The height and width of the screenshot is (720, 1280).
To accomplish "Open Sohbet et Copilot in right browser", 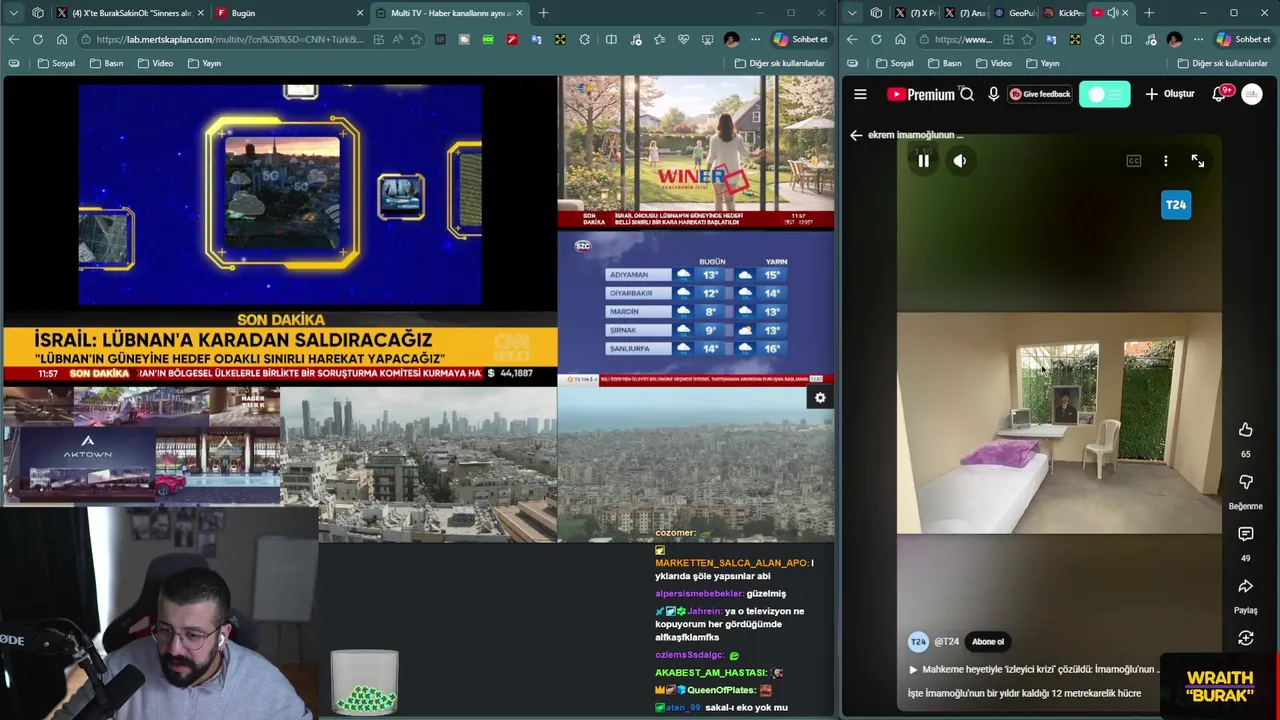I will (x=1243, y=39).
